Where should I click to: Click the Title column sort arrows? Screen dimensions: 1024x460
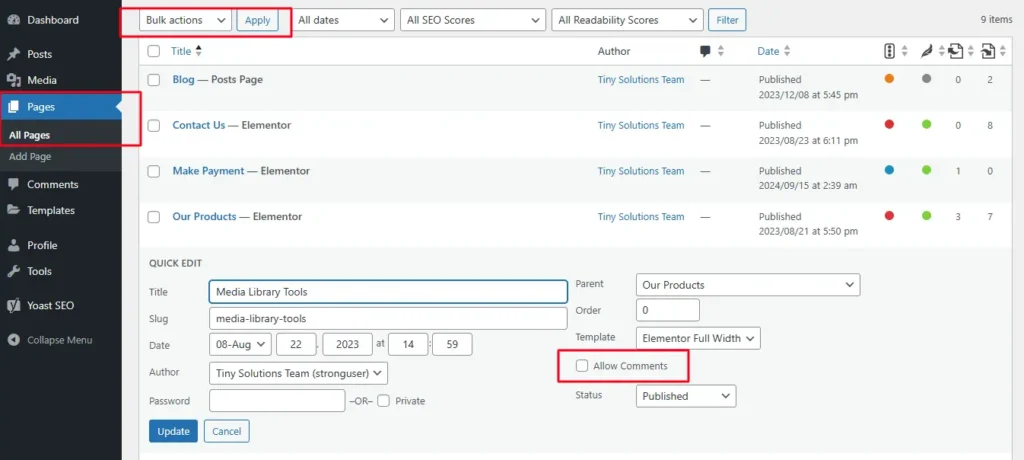click(199, 51)
